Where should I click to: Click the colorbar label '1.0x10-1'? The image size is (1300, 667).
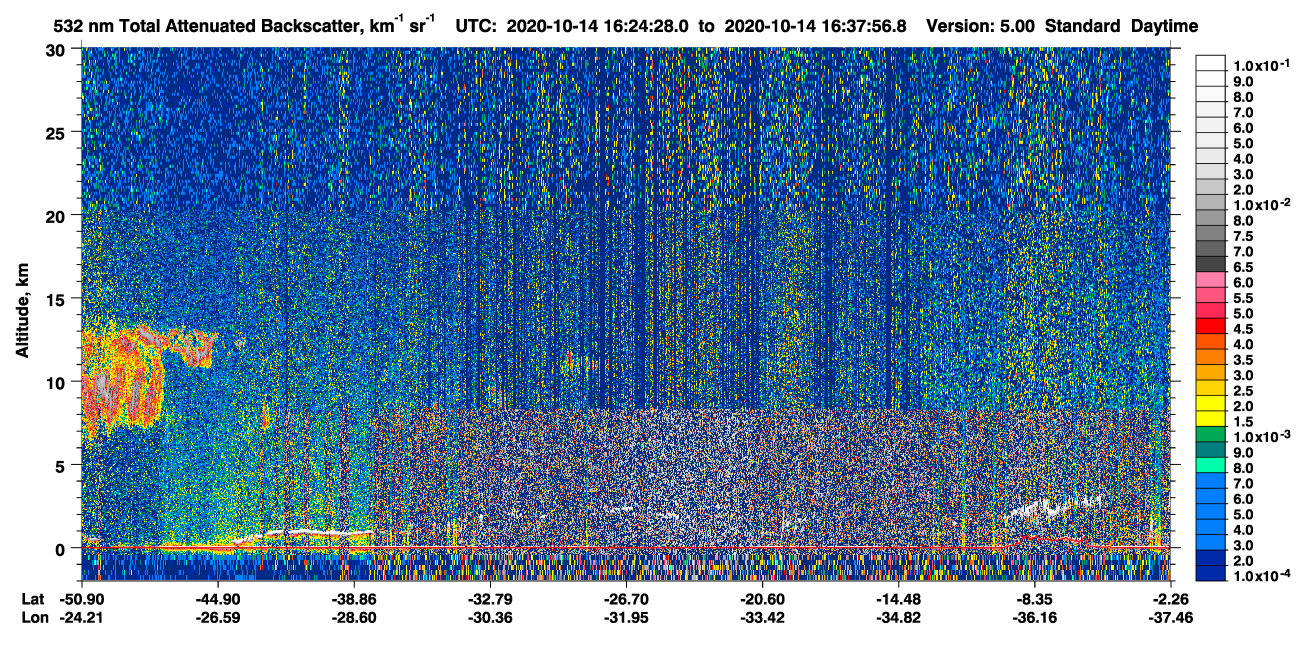coord(1264,64)
